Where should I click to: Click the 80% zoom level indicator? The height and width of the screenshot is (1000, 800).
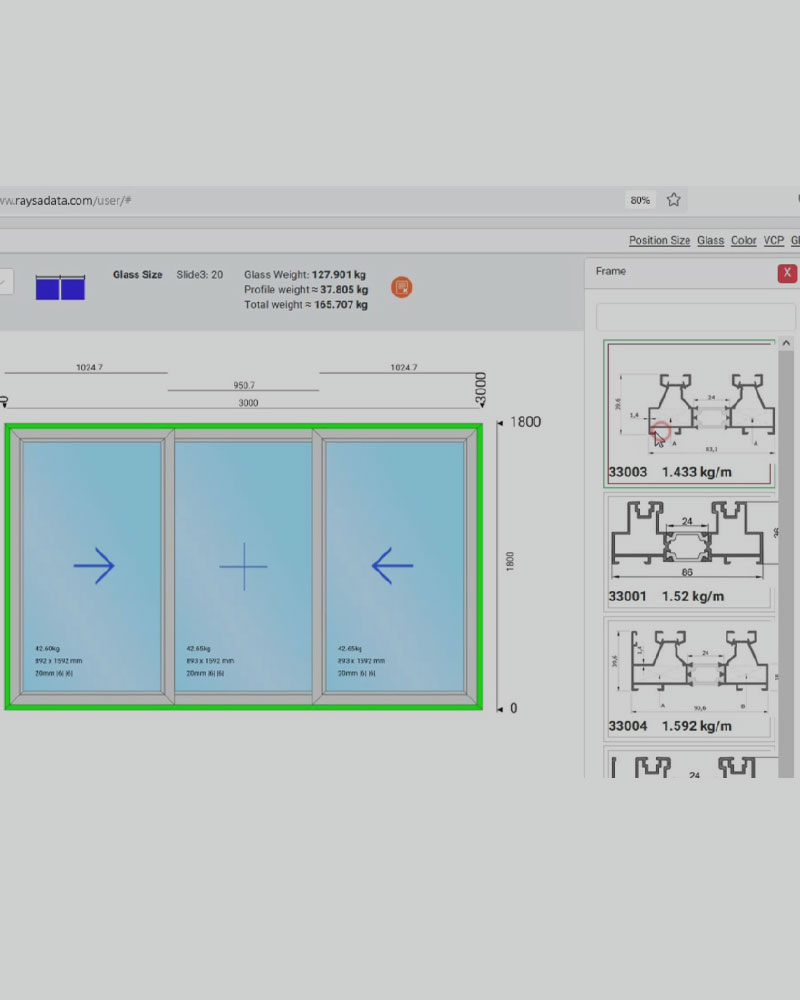click(640, 200)
